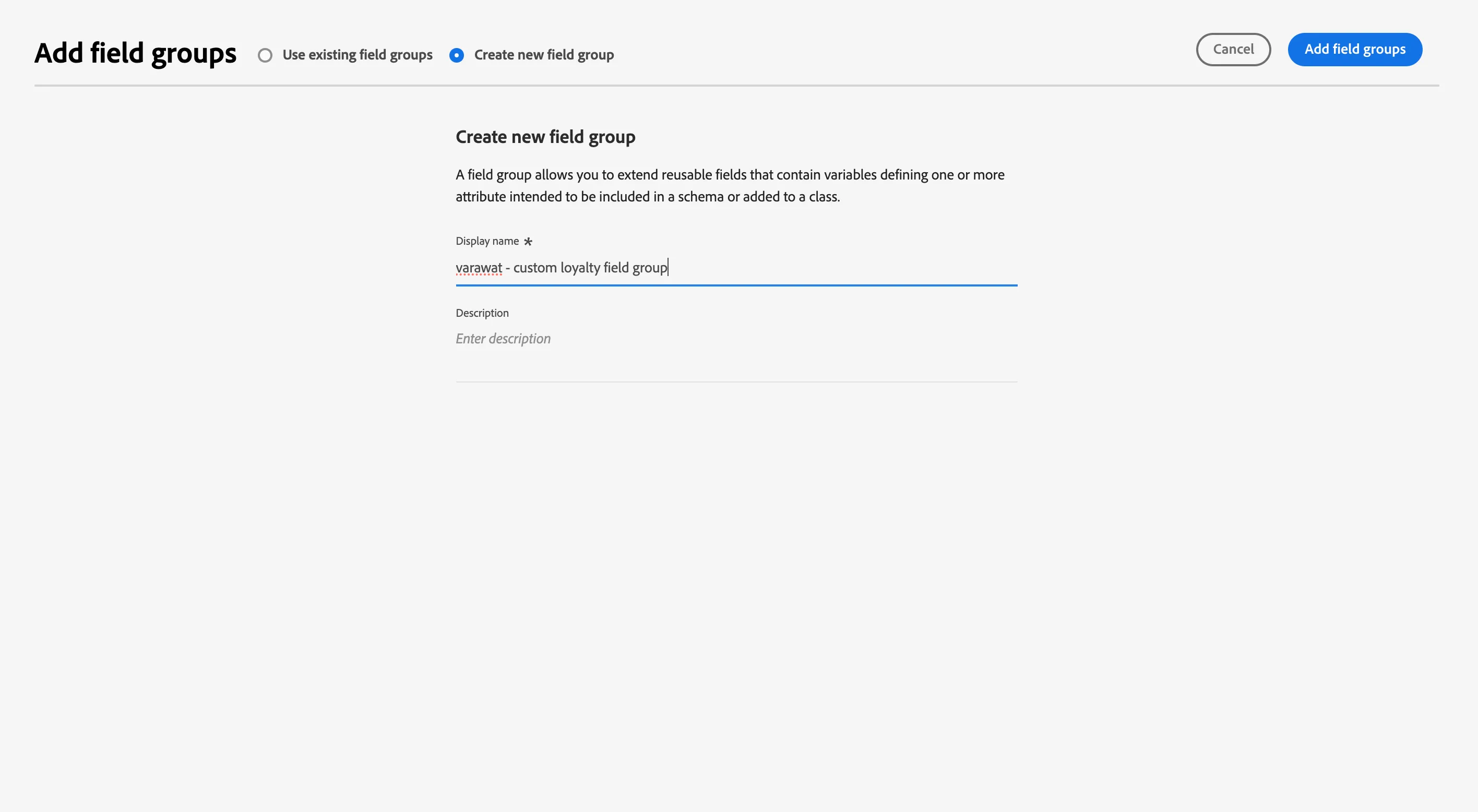Select the Use existing field groups radio button
1478x812 pixels.
coord(265,55)
